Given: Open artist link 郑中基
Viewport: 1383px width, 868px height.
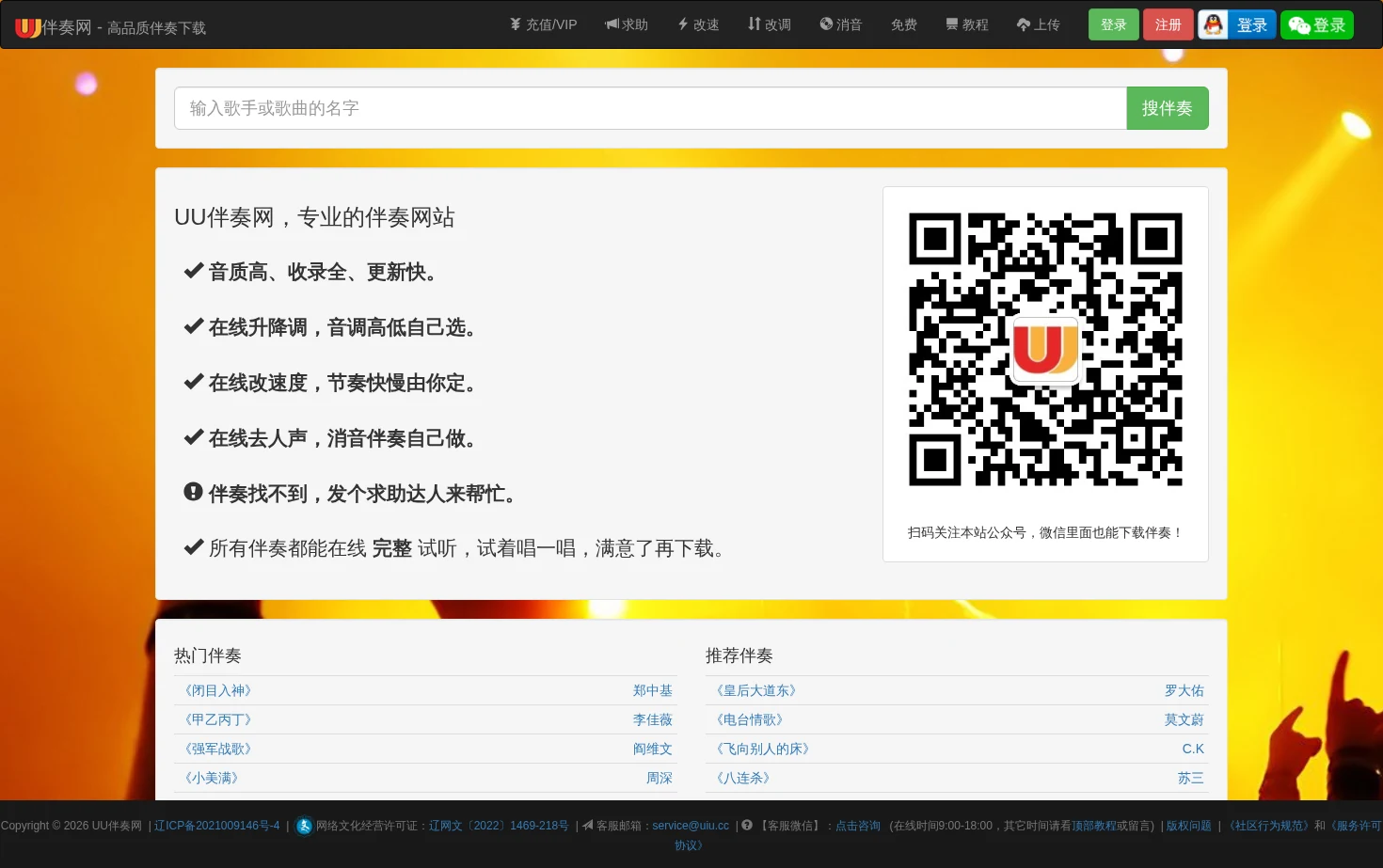Looking at the screenshot, I should pos(653,690).
